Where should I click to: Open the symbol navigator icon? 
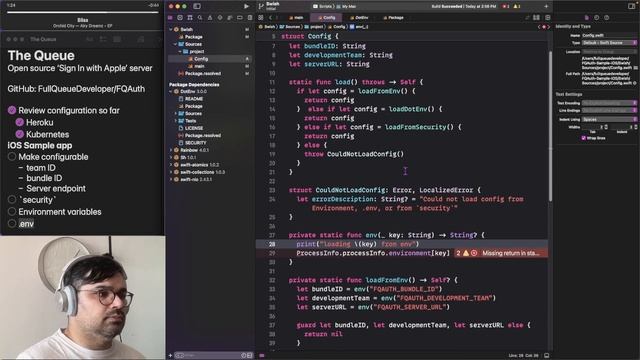190,18
